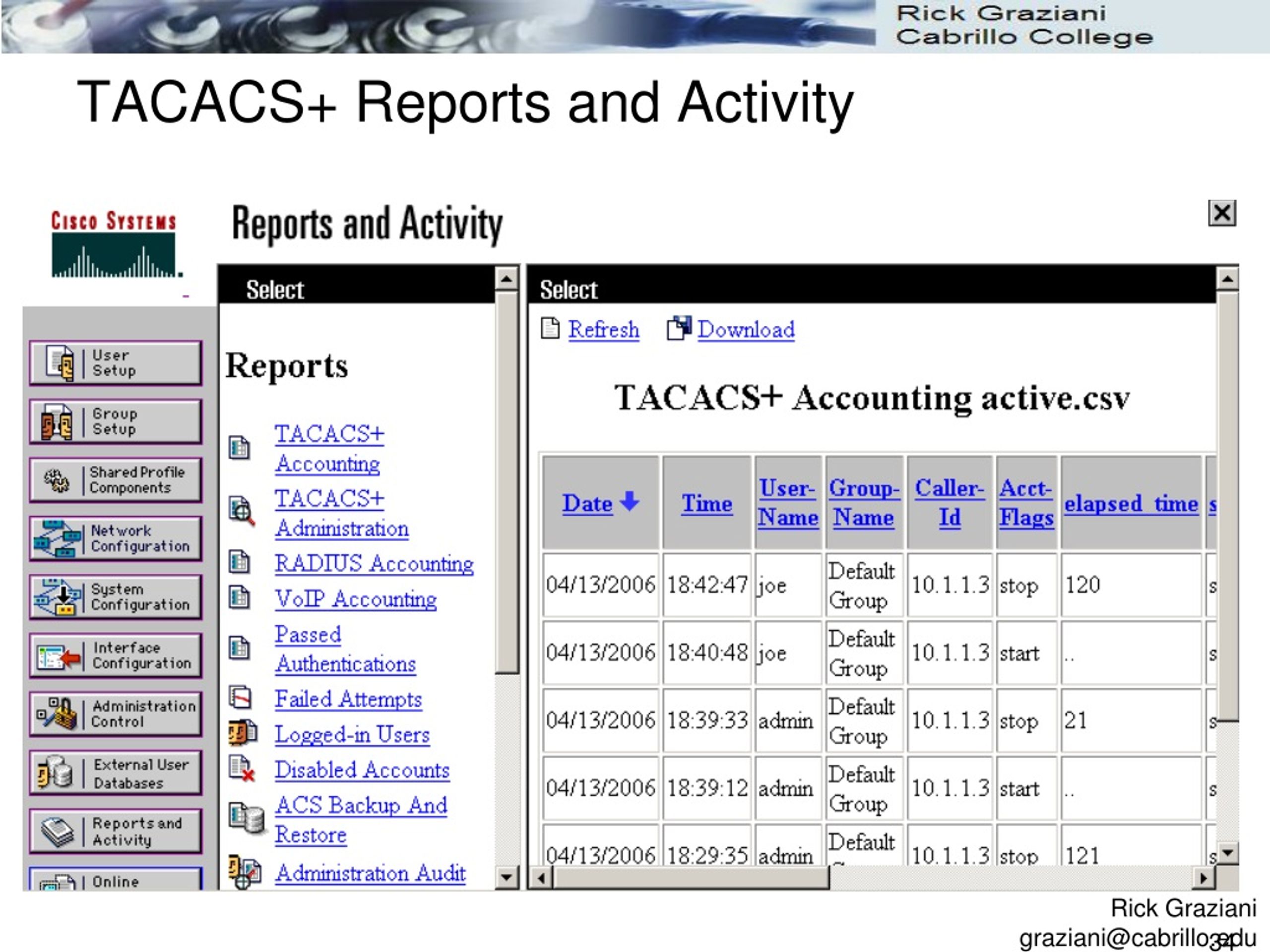
Task: Click the Refresh page icon
Action: point(550,329)
